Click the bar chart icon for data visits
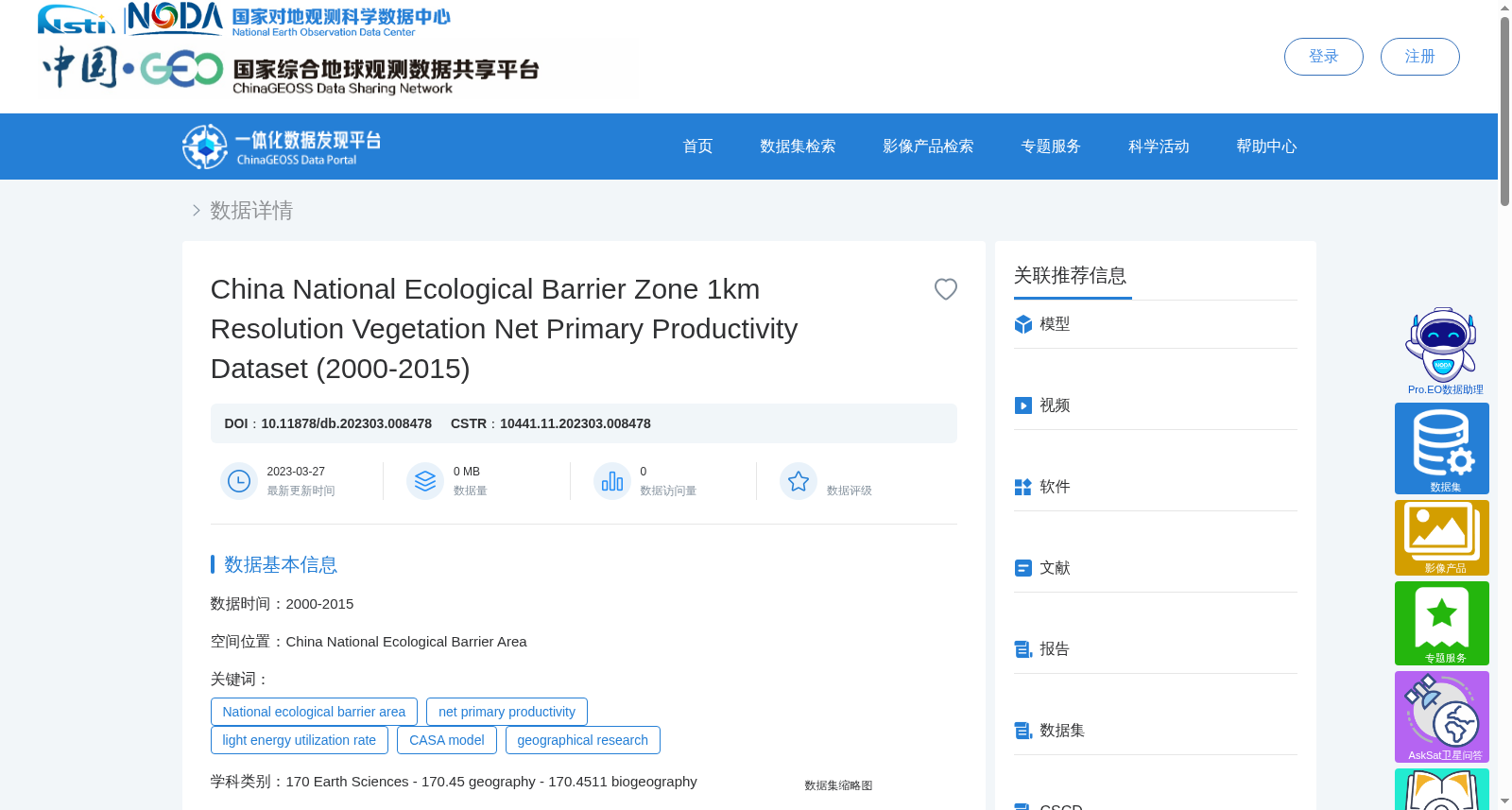 click(x=612, y=481)
